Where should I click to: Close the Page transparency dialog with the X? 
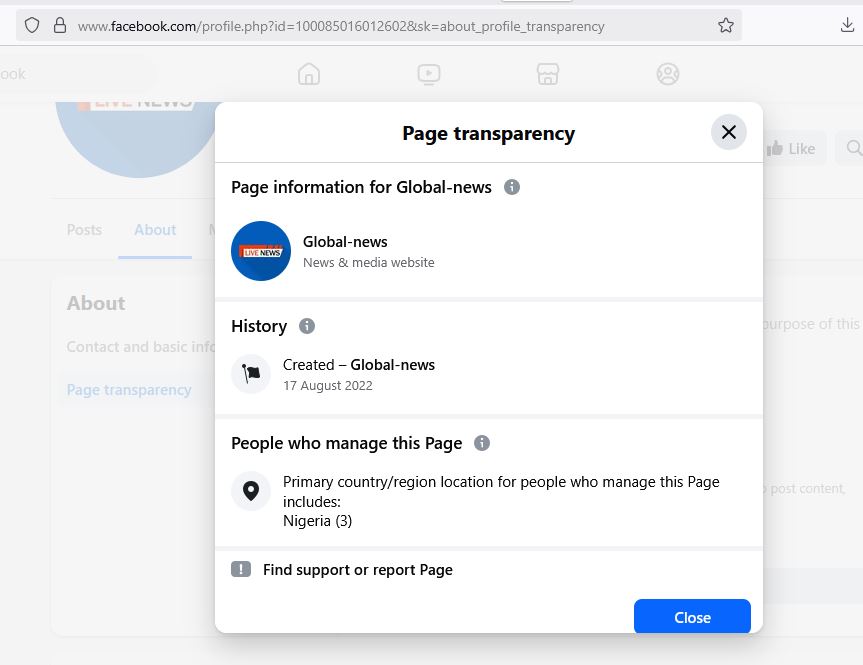pyautogui.click(x=728, y=132)
